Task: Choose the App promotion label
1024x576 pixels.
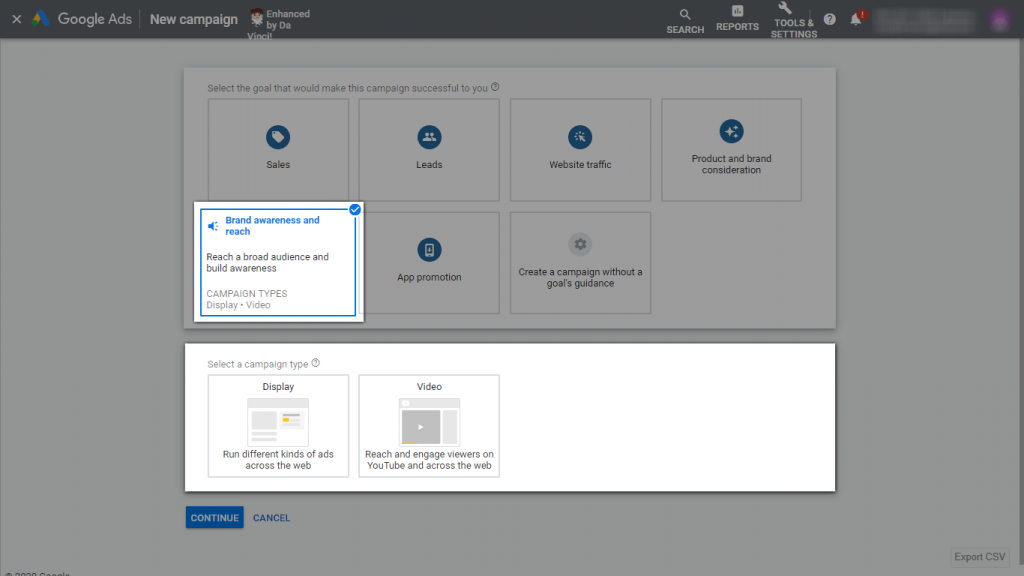Action: (429, 277)
